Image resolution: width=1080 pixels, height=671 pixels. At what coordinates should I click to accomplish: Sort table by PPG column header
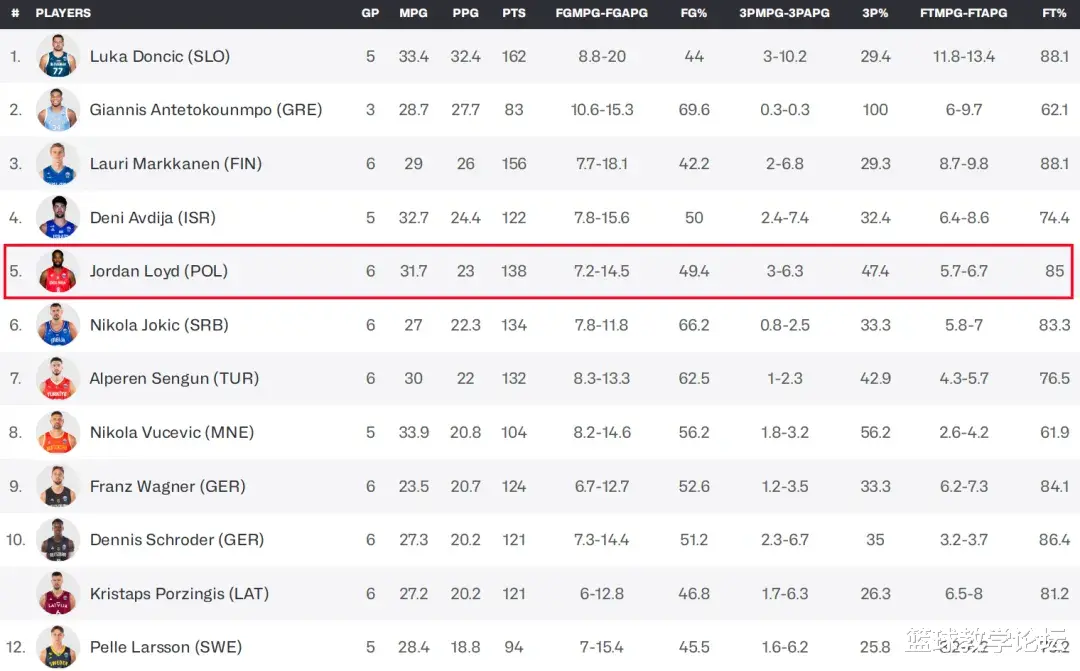465,13
